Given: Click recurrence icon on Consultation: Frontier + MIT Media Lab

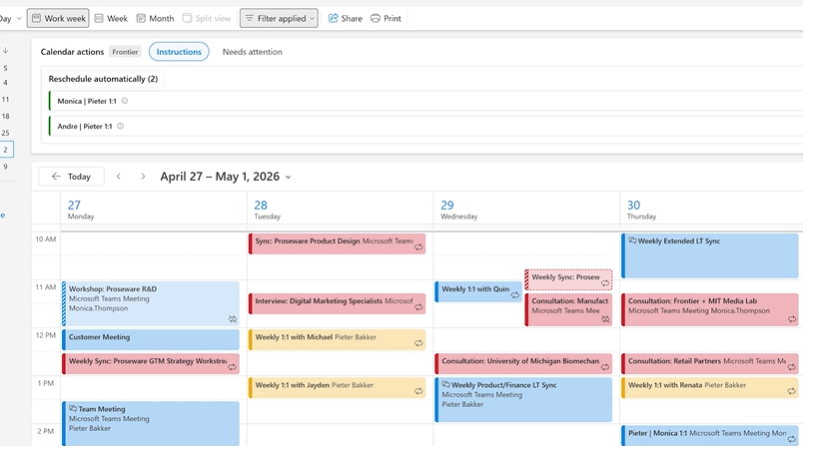Looking at the screenshot, I should pos(791,319).
